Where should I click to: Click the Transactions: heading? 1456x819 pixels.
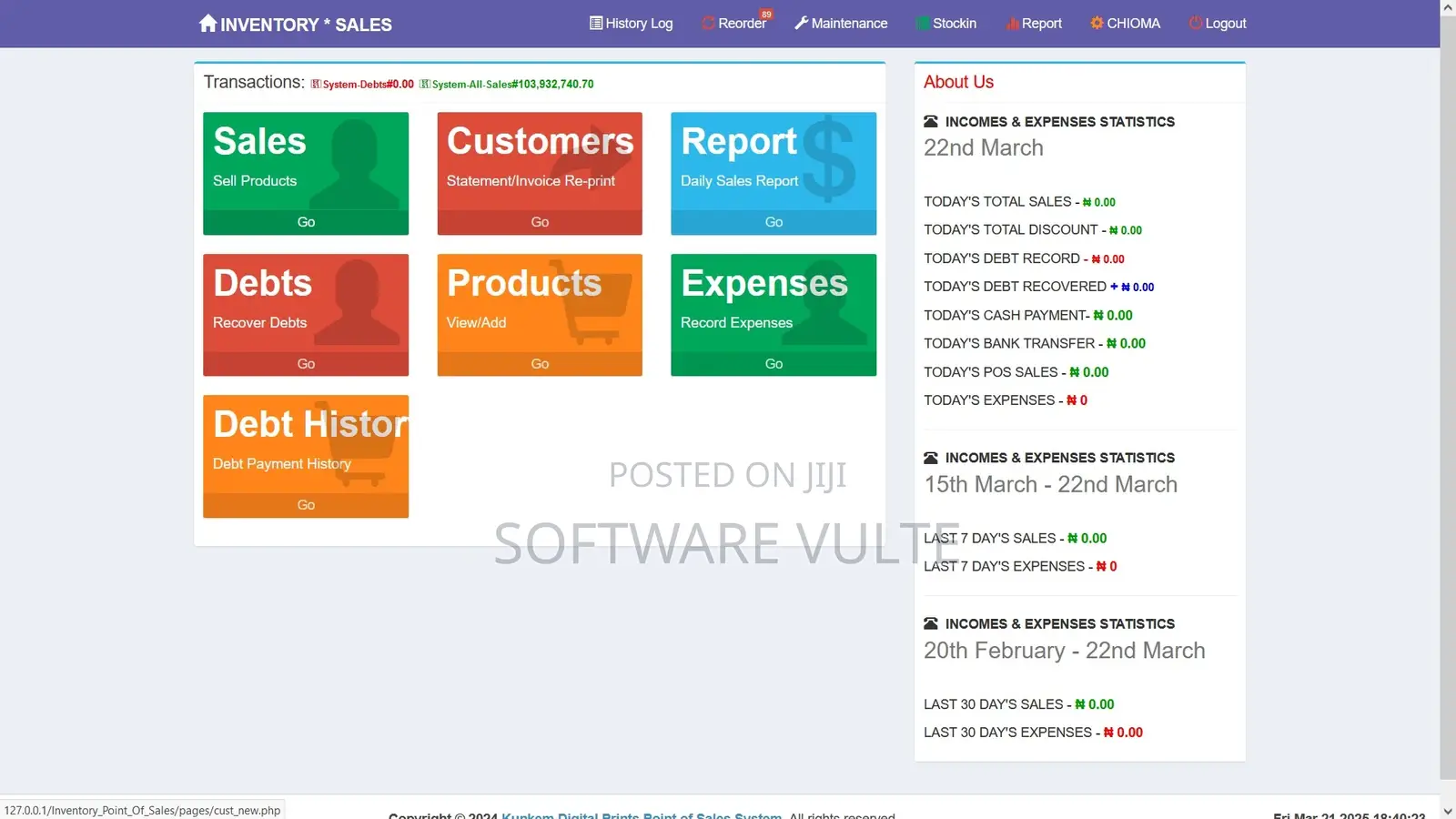click(254, 82)
